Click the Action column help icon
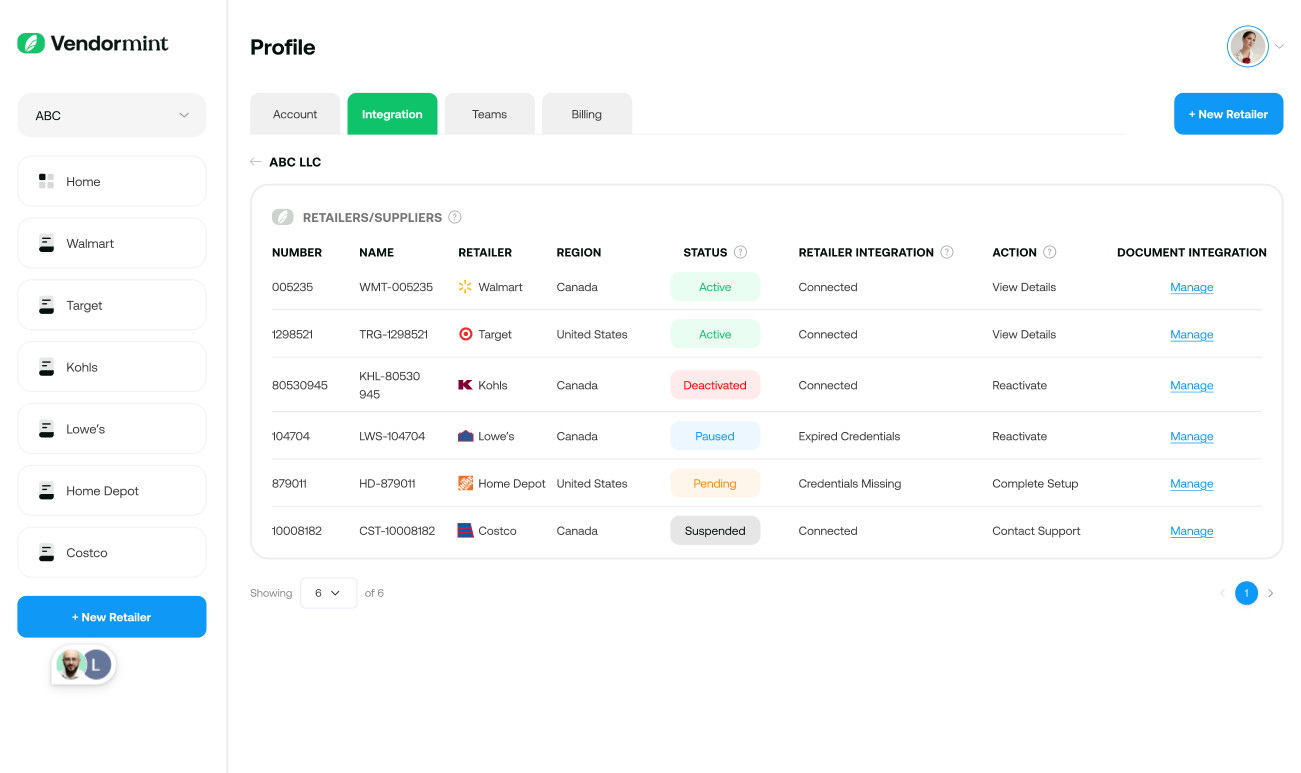This screenshot has height=773, width=1301. [x=1050, y=252]
